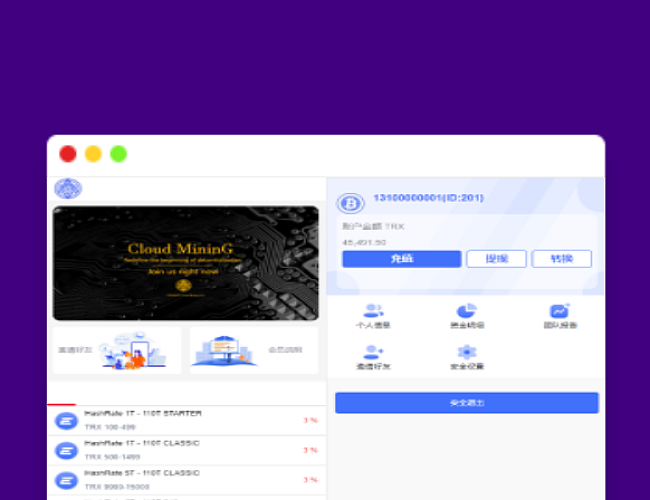Open the Team Report (团队报表) chart icon
Screen dimensions: 650x500
pyautogui.click(x=559, y=312)
